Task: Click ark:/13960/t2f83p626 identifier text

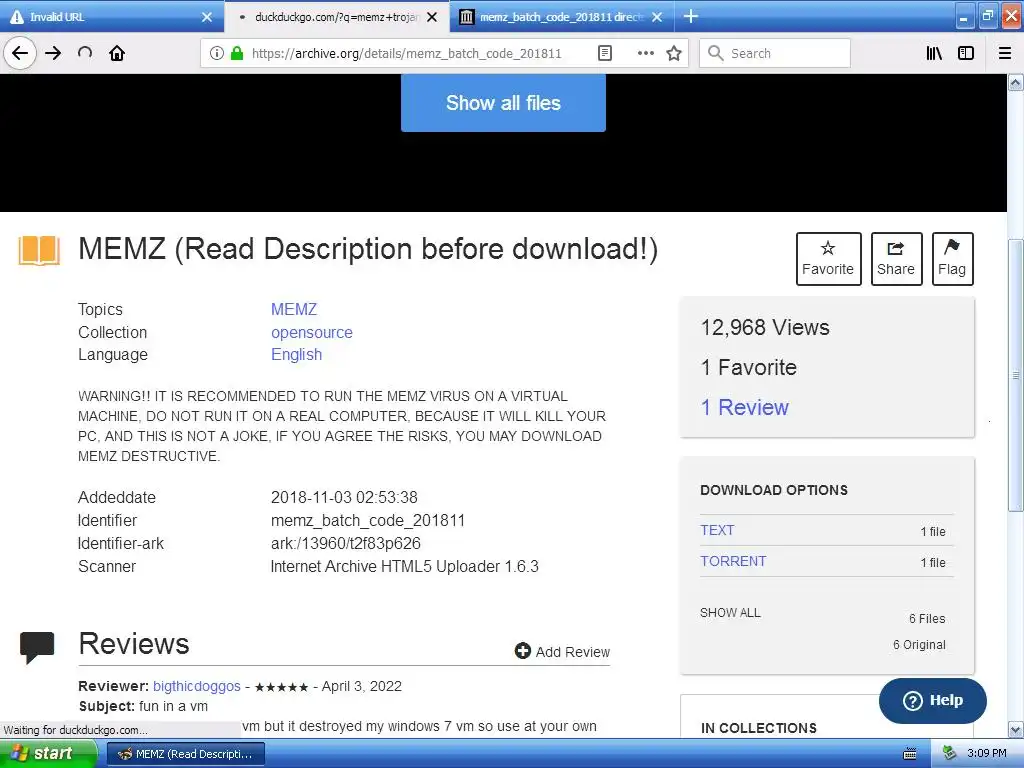Action: (345, 543)
